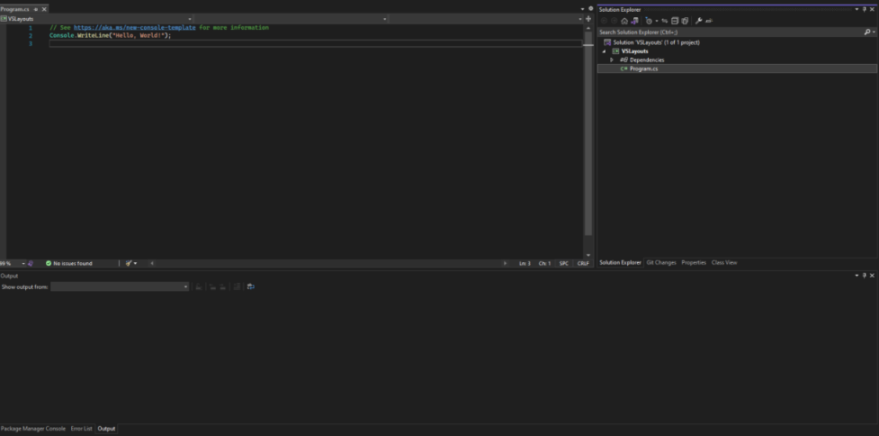Select the Dependencies tree item
The height and width of the screenshot is (436, 879).
pos(647,60)
